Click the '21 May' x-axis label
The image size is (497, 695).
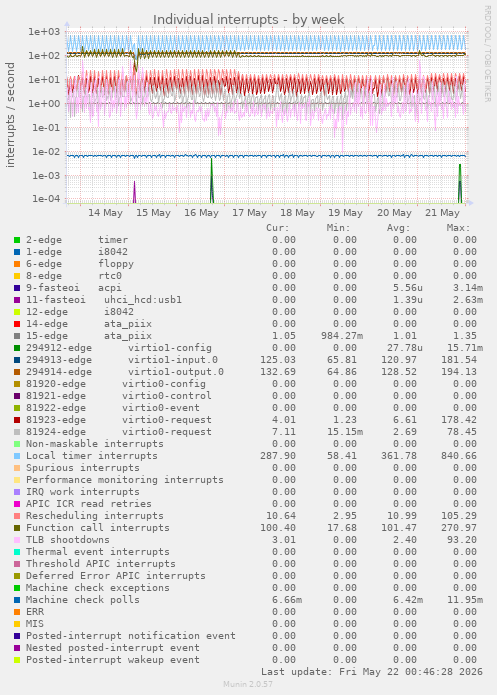(442, 213)
